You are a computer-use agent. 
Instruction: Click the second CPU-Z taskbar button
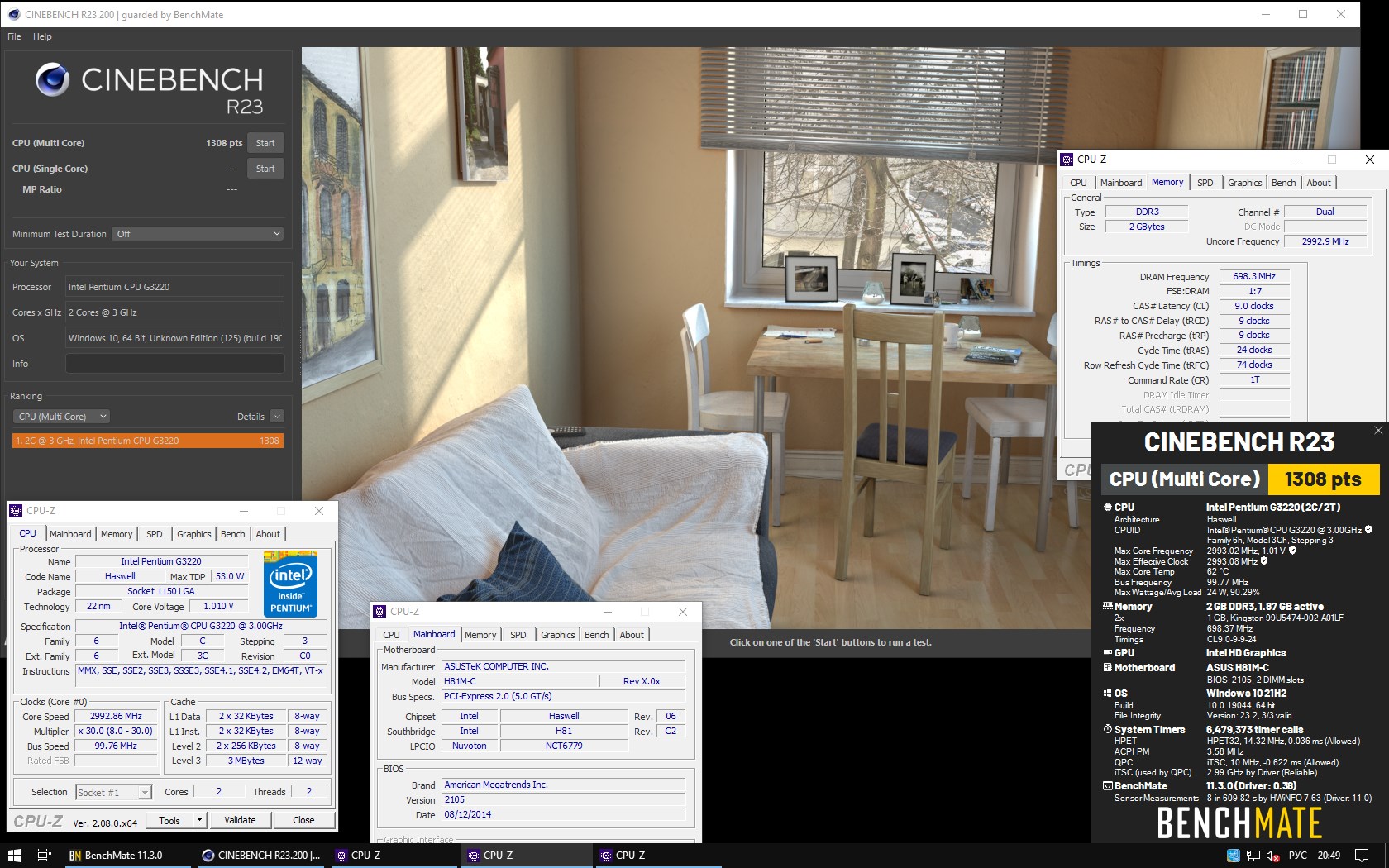click(526, 856)
